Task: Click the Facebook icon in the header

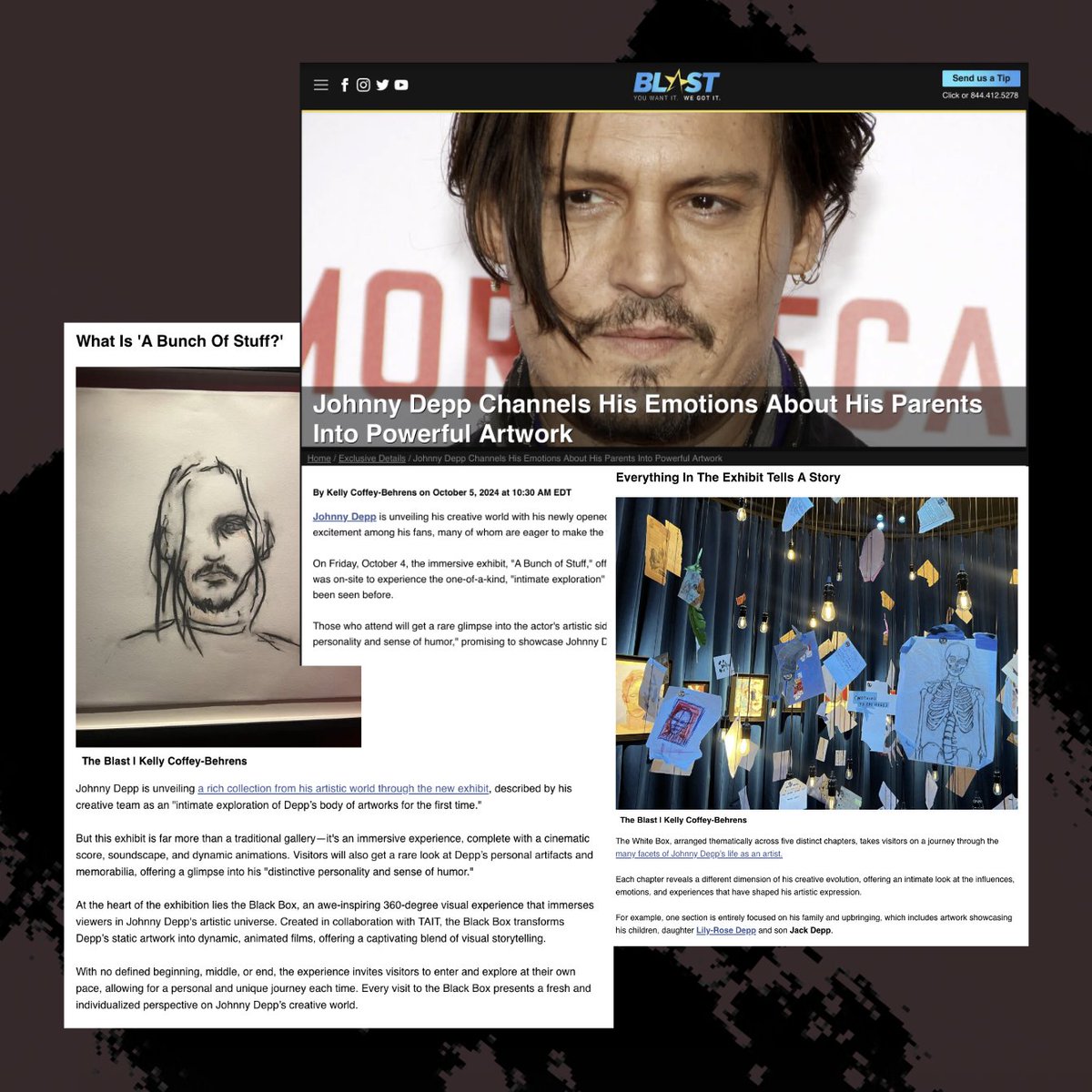Action: (345, 85)
